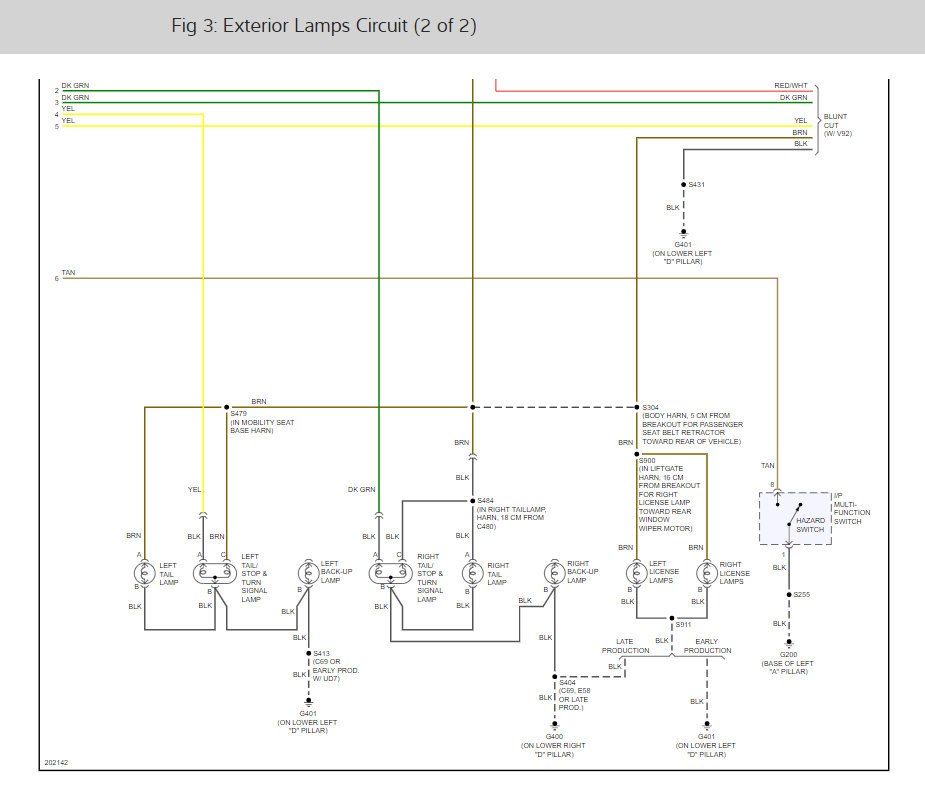Click the G400 ground symbol
Viewport: 925px width, 788px height.
point(555,725)
